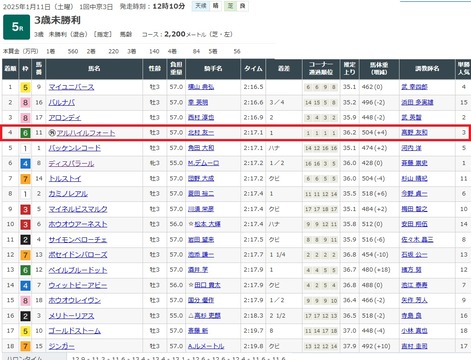The image size is (471, 360).
Task: Click the 騎手名 column header
Action: click(x=213, y=69)
